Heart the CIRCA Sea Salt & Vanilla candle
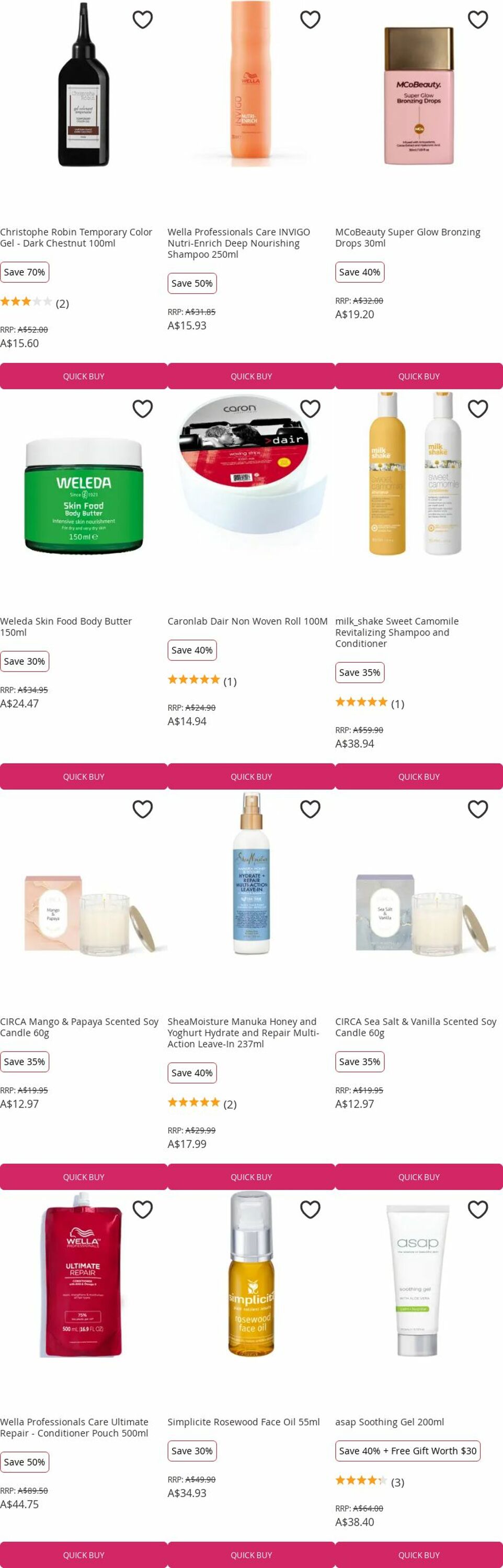The width and height of the screenshot is (503, 1568). pos(477,809)
